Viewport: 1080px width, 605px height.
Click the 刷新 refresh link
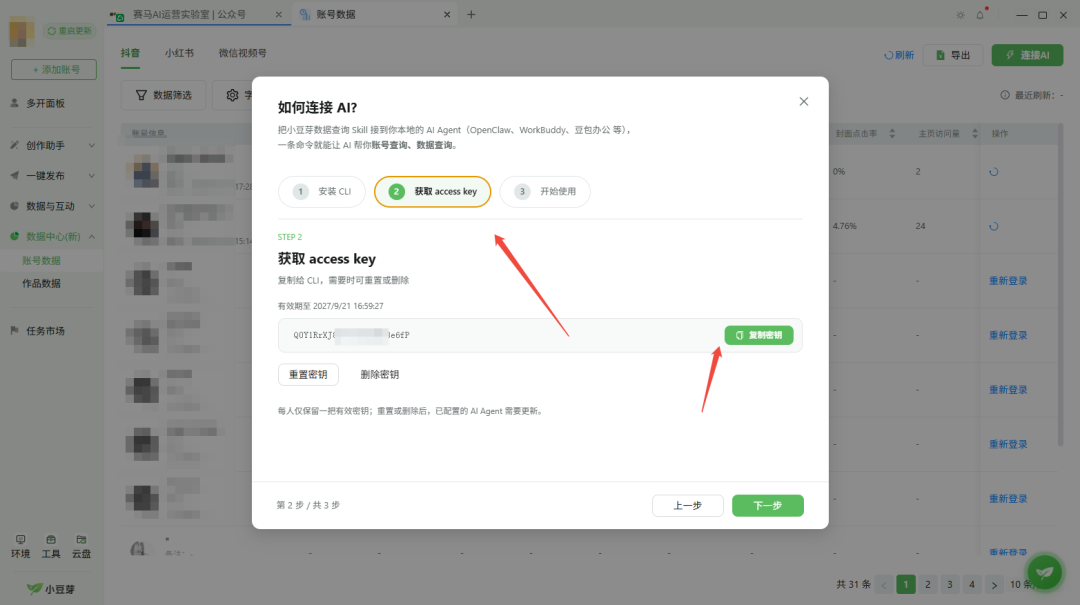point(899,55)
